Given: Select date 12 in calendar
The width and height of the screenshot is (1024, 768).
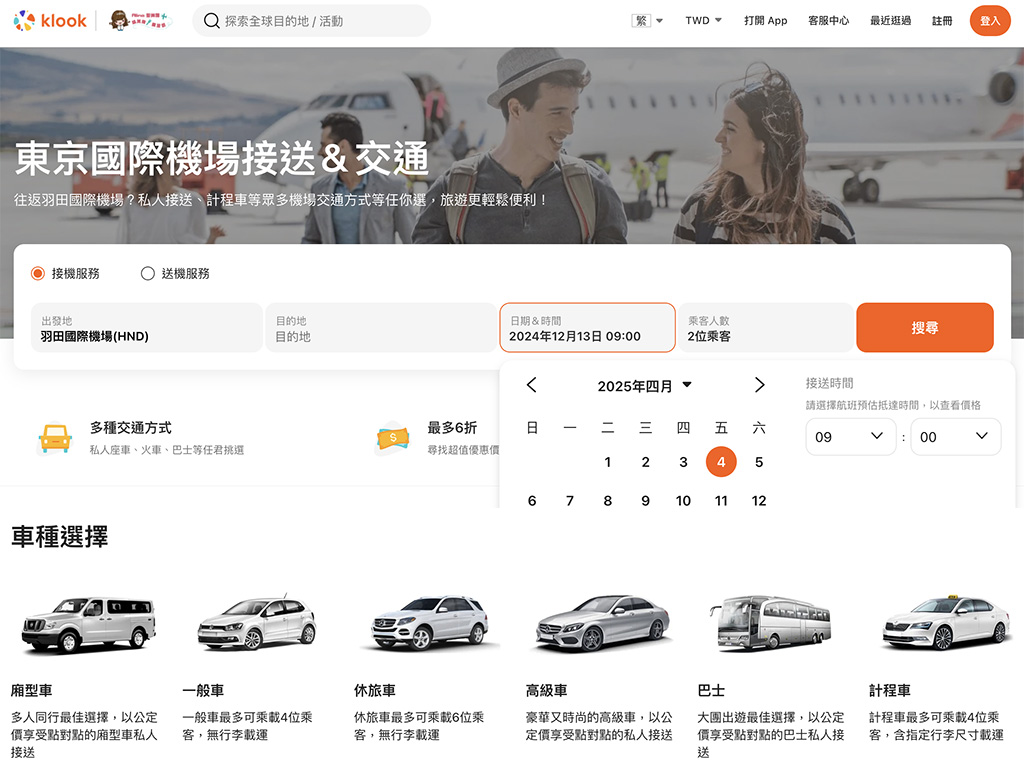Looking at the screenshot, I should tap(759, 501).
